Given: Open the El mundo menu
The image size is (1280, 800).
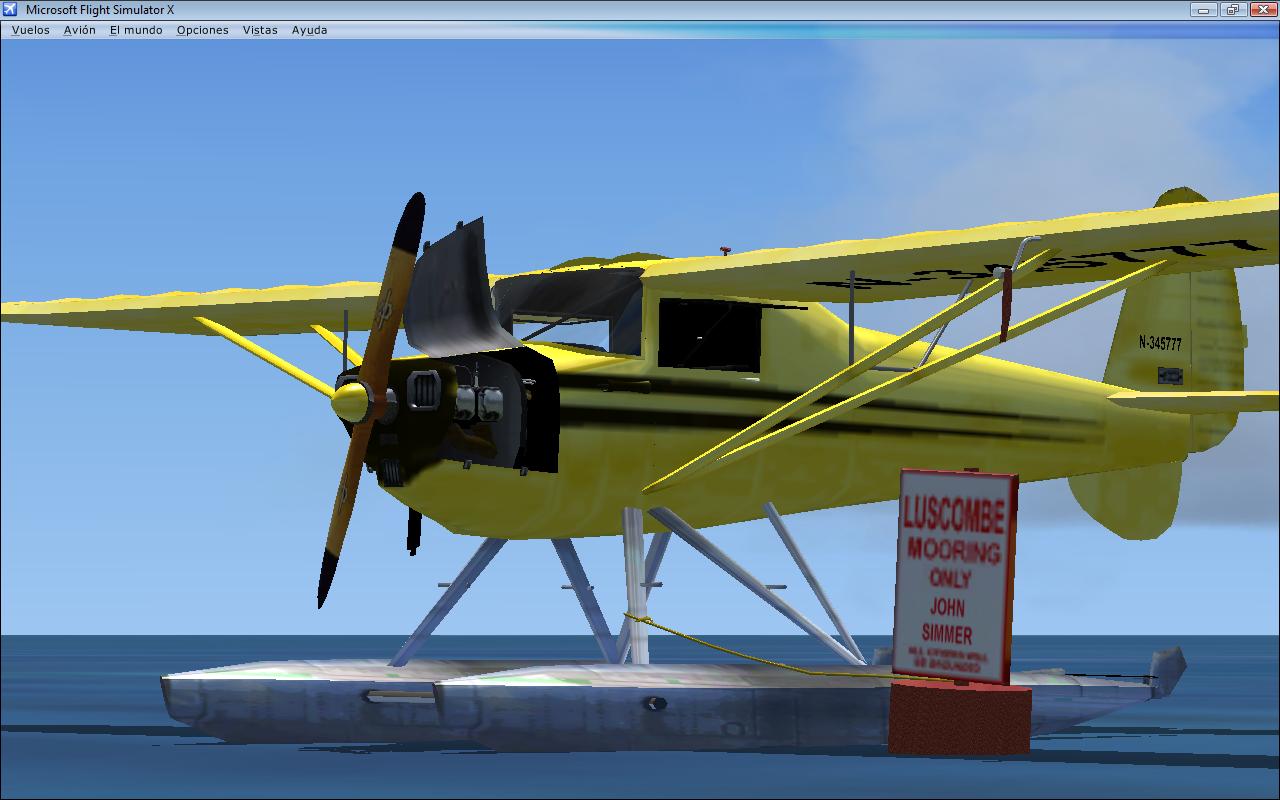Looking at the screenshot, I should 136,30.
